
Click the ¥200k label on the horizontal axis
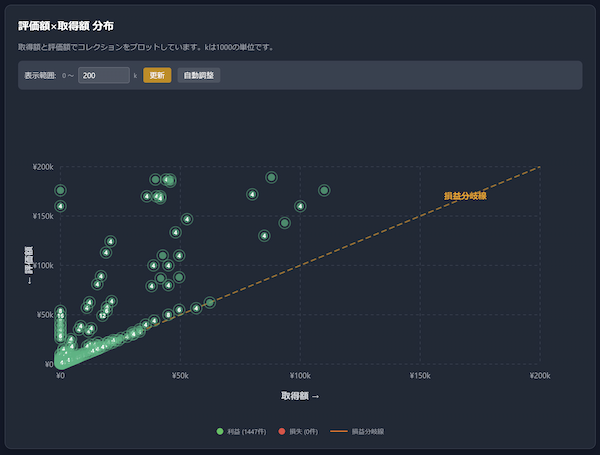click(x=539, y=376)
